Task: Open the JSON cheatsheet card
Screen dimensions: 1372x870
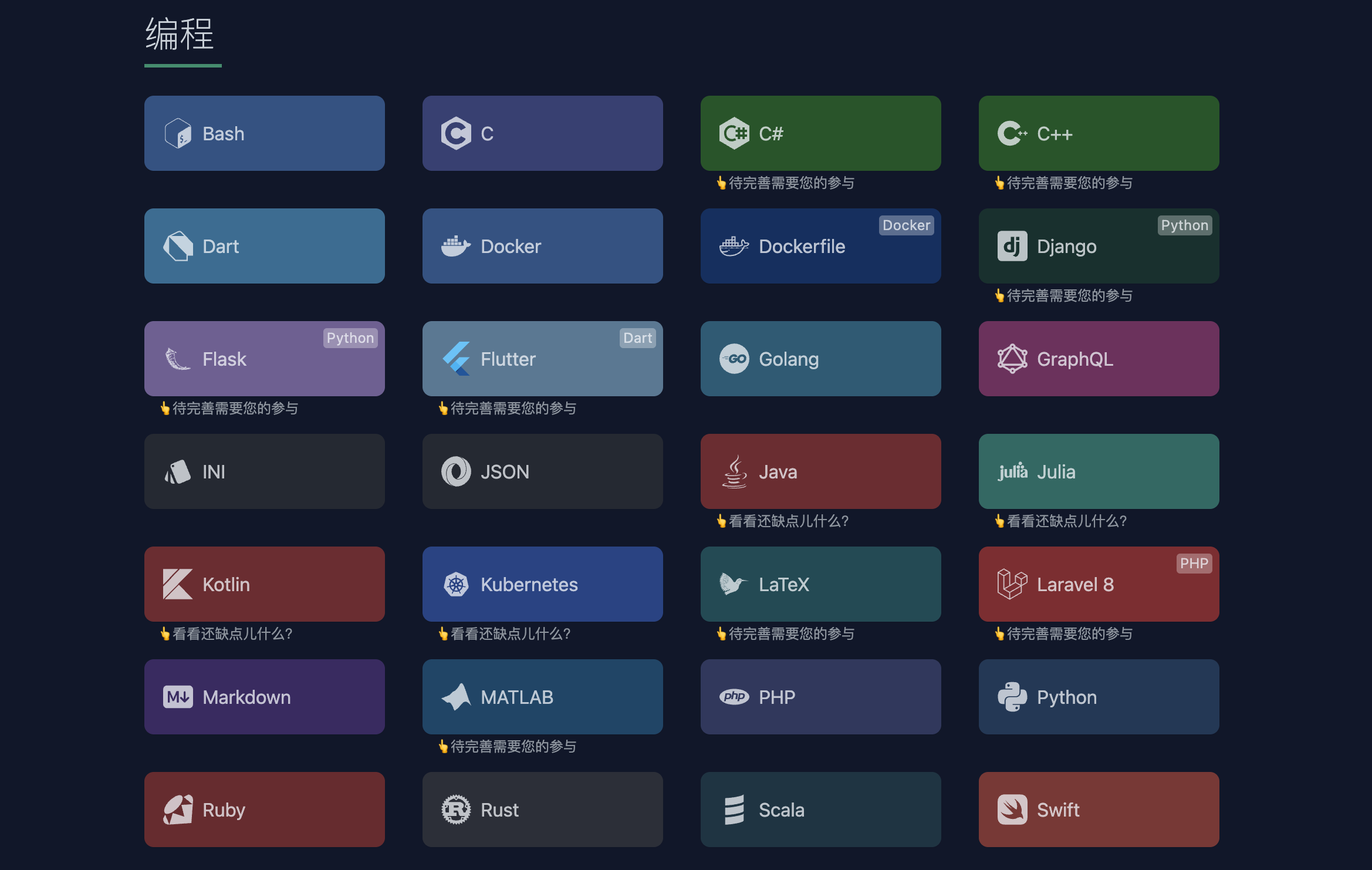Action: point(543,471)
